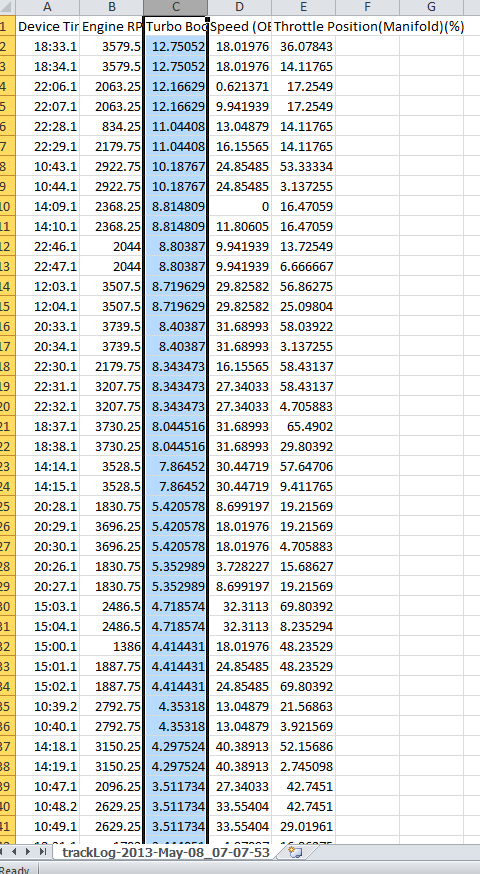Screen dimensions: 480x874
Task: Select the cell with time 14:09.1
Action: [47, 207]
